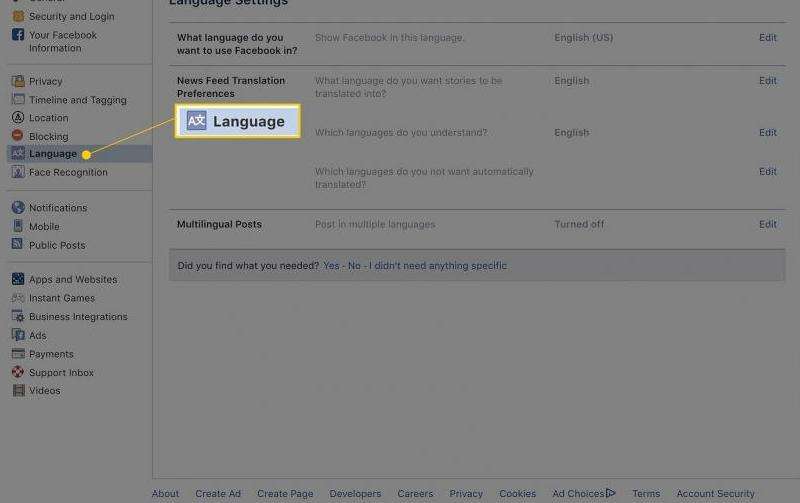
Task: Open Face Recognition settings
Action: tap(68, 172)
